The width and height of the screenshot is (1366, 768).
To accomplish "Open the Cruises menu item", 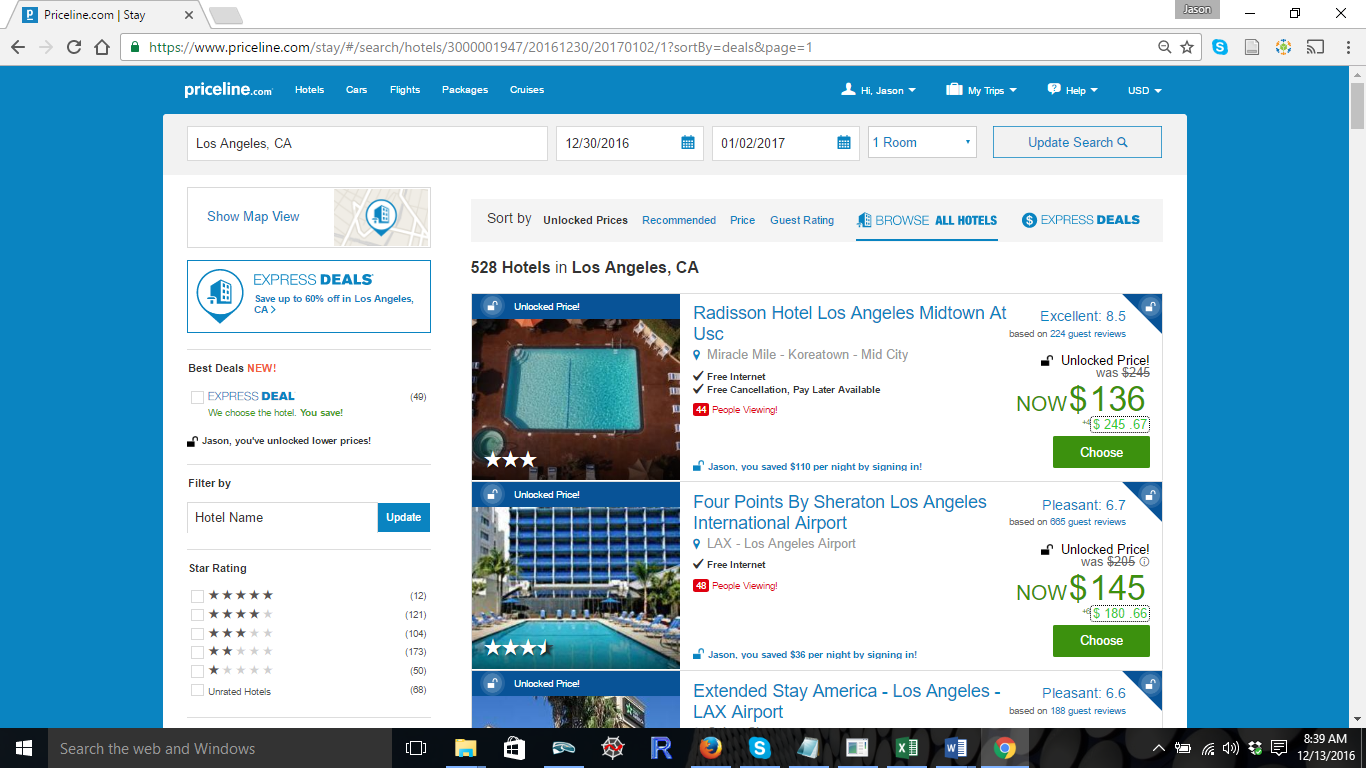I will point(527,90).
